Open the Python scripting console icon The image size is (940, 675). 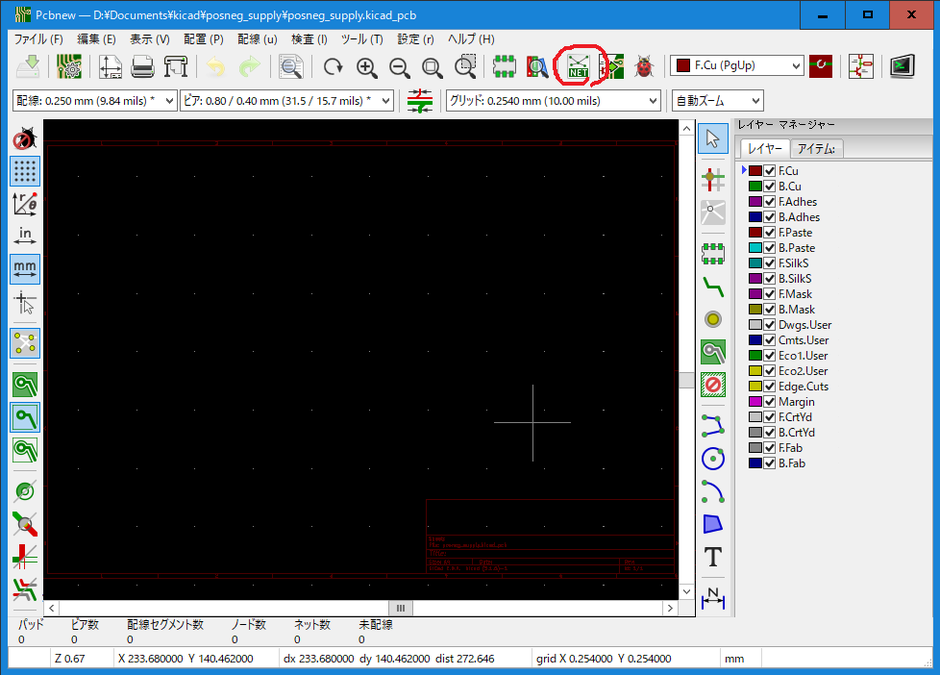tap(902, 66)
